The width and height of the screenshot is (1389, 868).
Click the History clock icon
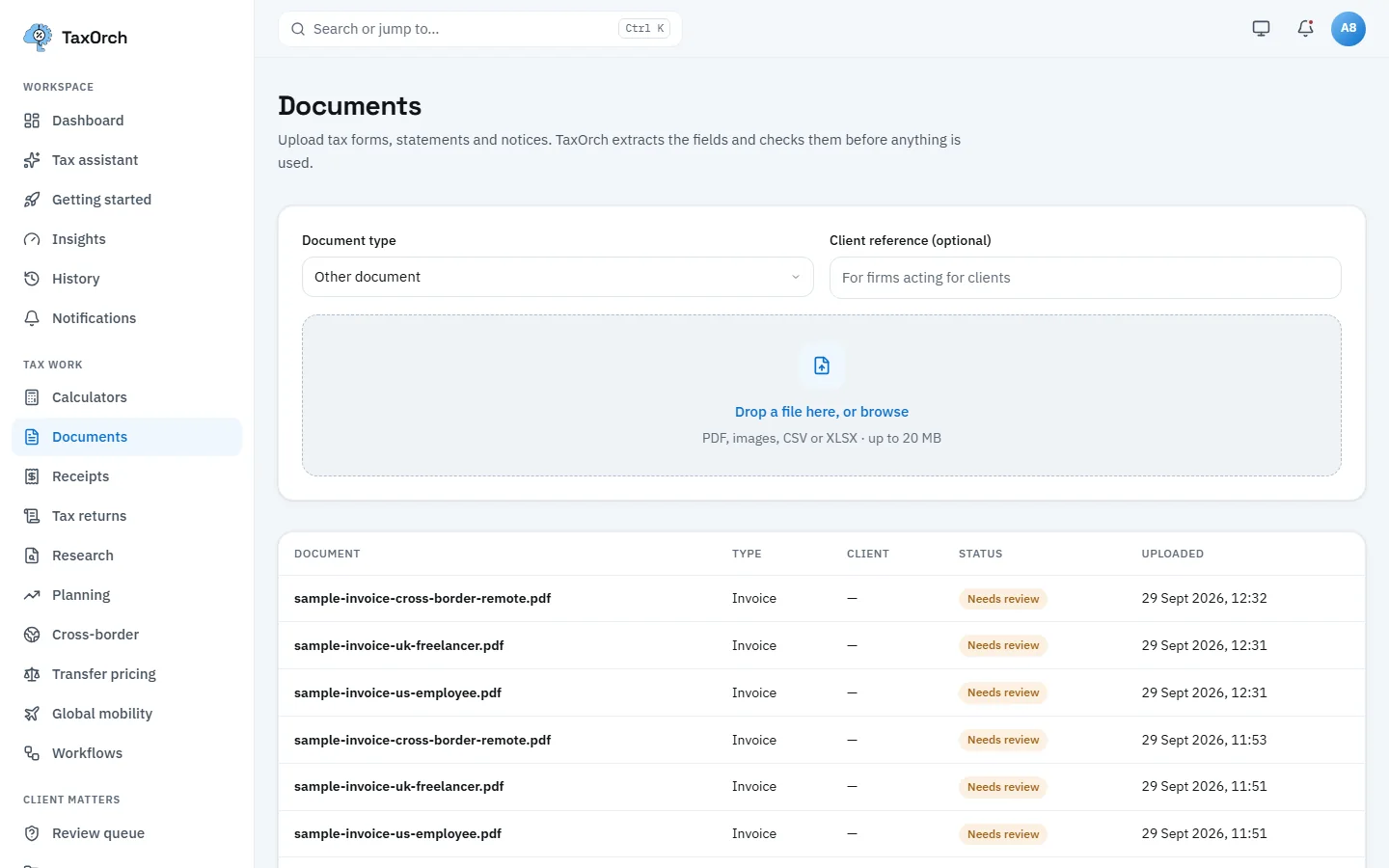click(x=32, y=279)
